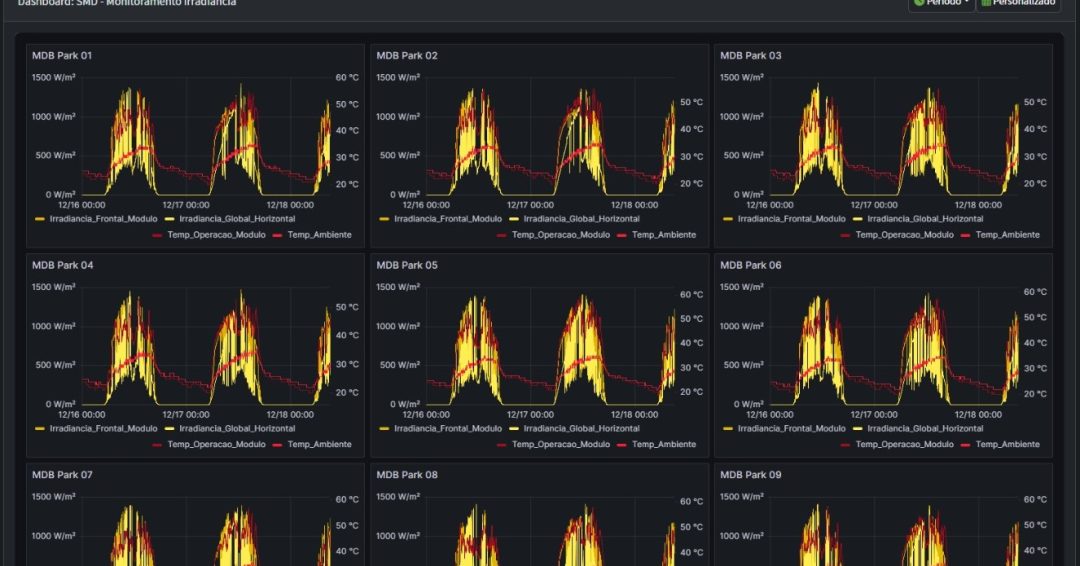This screenshot has width=1080, height=566.
Task: Toggle Irradiancia_Global_Horizontal in Park 02 legend
Action: 574,219
